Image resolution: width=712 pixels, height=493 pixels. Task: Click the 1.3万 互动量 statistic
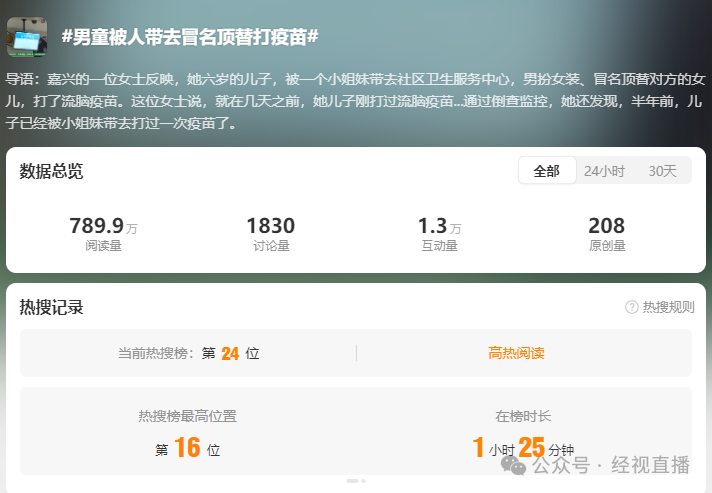tap(439, 233)
